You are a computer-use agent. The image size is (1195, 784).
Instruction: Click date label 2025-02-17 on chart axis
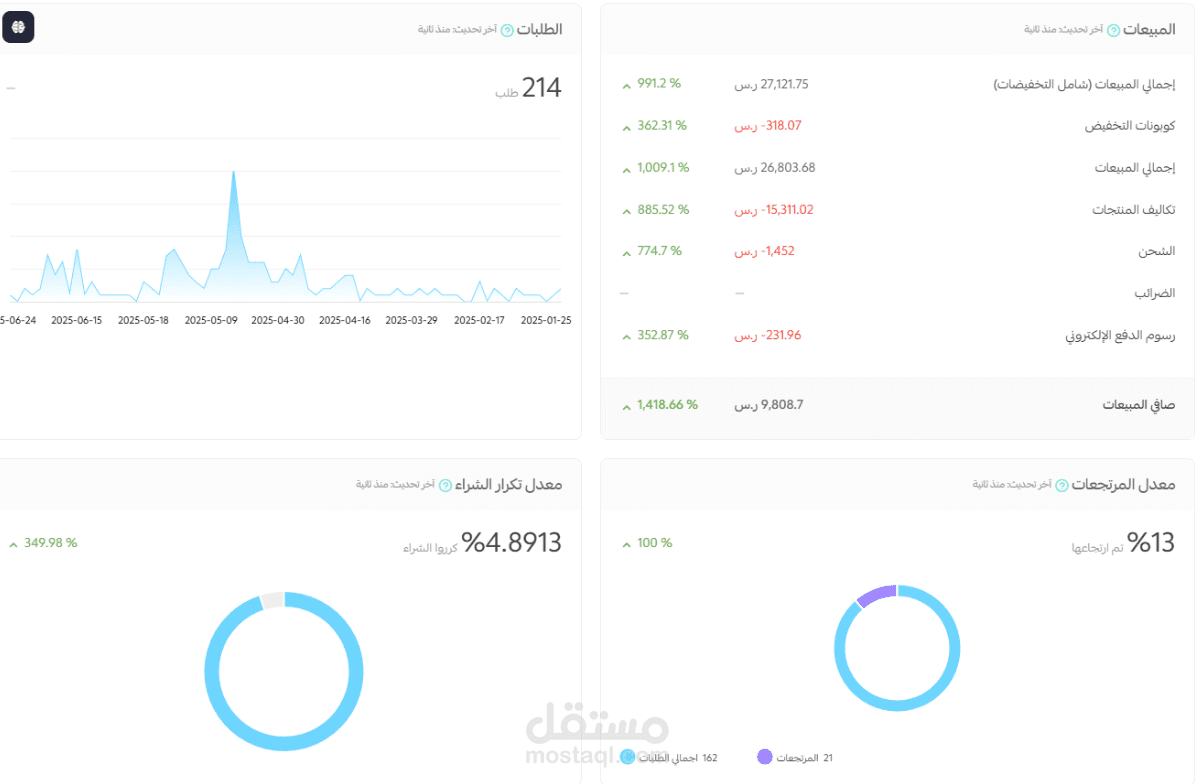(x=479, y=321)
